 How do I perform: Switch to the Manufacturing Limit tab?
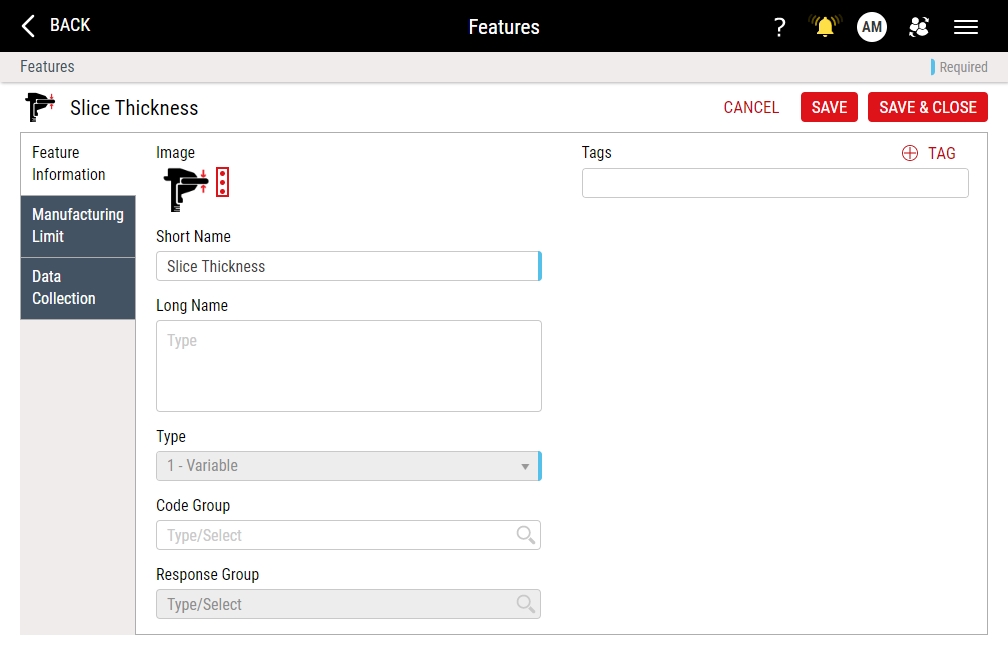click(x=78, y=226)
